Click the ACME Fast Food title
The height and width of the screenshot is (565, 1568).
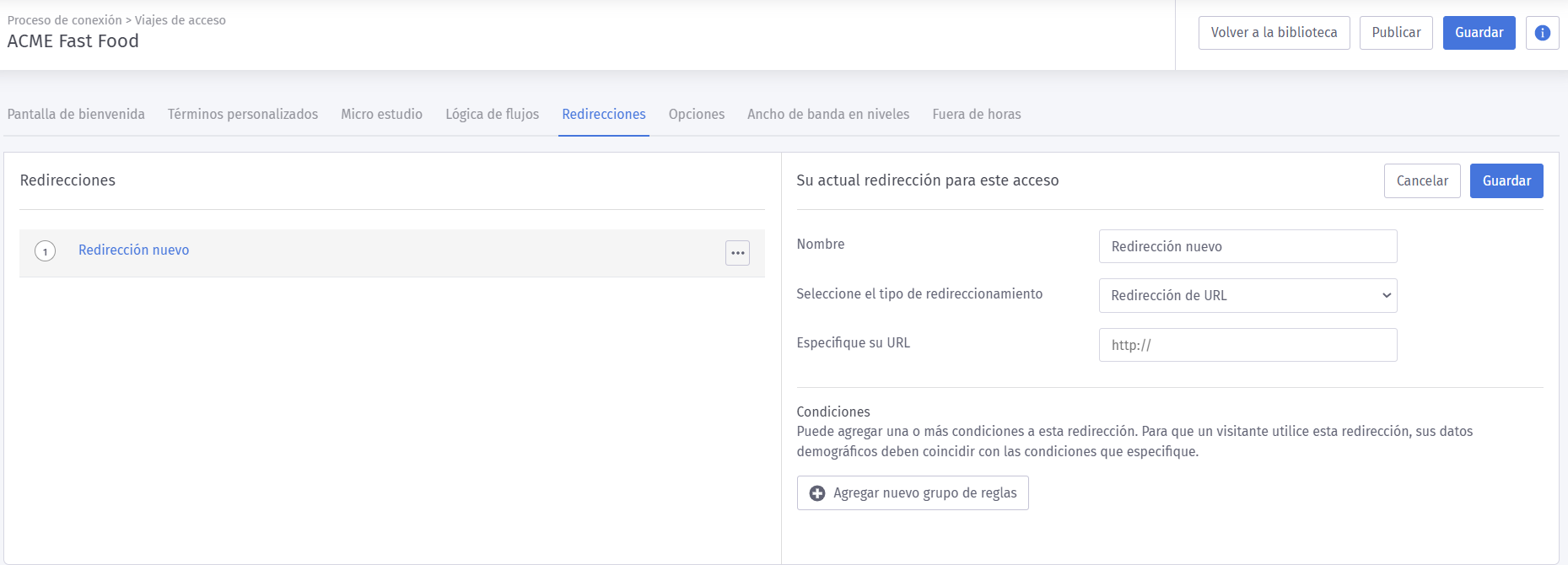coord(73,41)
